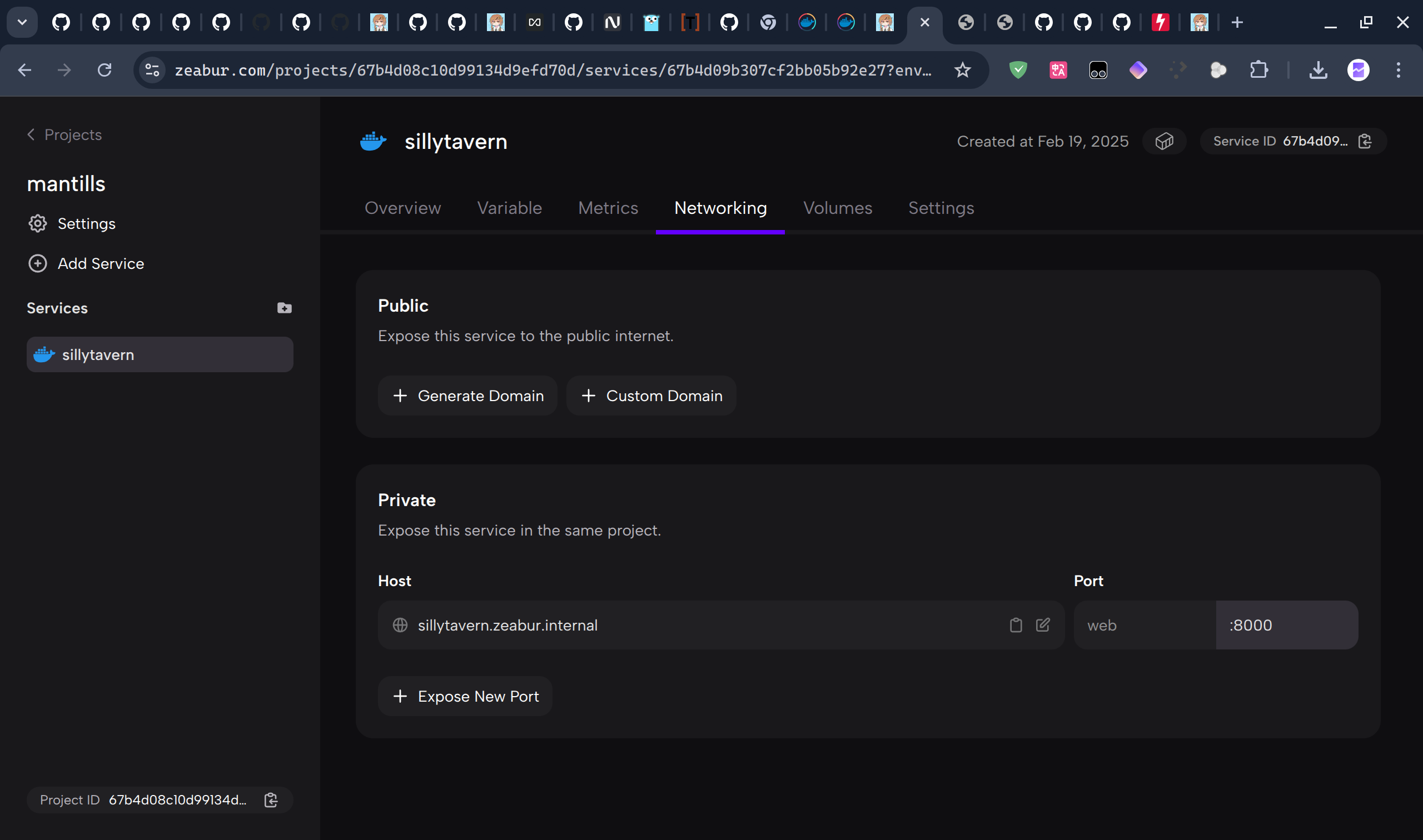Edit the private host name
Image resolution: width=1423 pixels, height=840 pixels.
(1042, 625)
